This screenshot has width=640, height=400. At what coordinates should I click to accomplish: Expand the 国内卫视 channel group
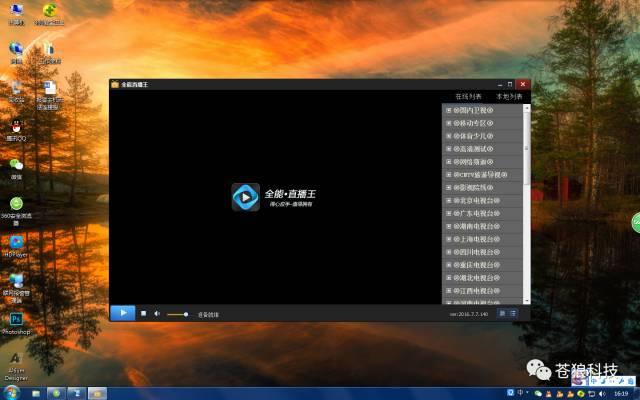[x=449, y=110]
